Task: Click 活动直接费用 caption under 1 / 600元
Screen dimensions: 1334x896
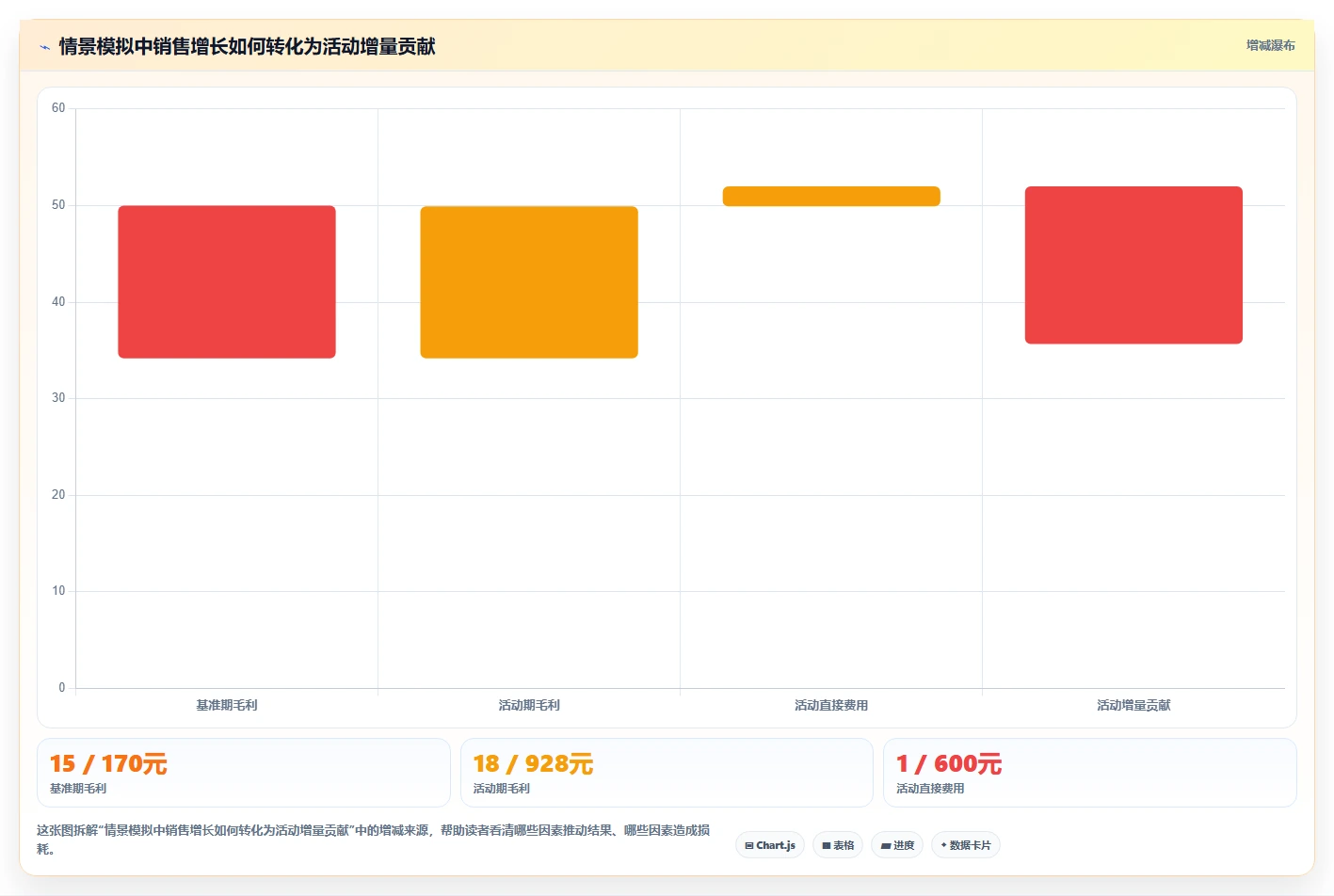Action: pos(930,789)
